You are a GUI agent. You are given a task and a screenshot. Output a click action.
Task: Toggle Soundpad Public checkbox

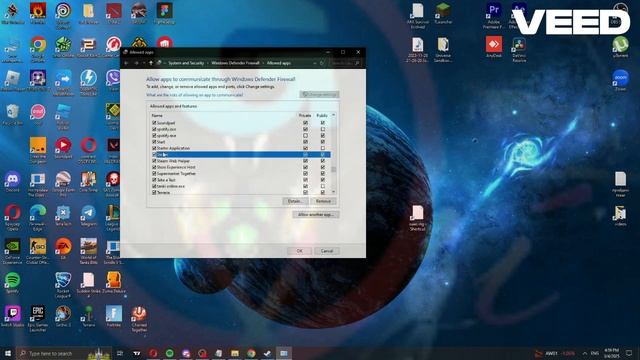coord(322,122)
